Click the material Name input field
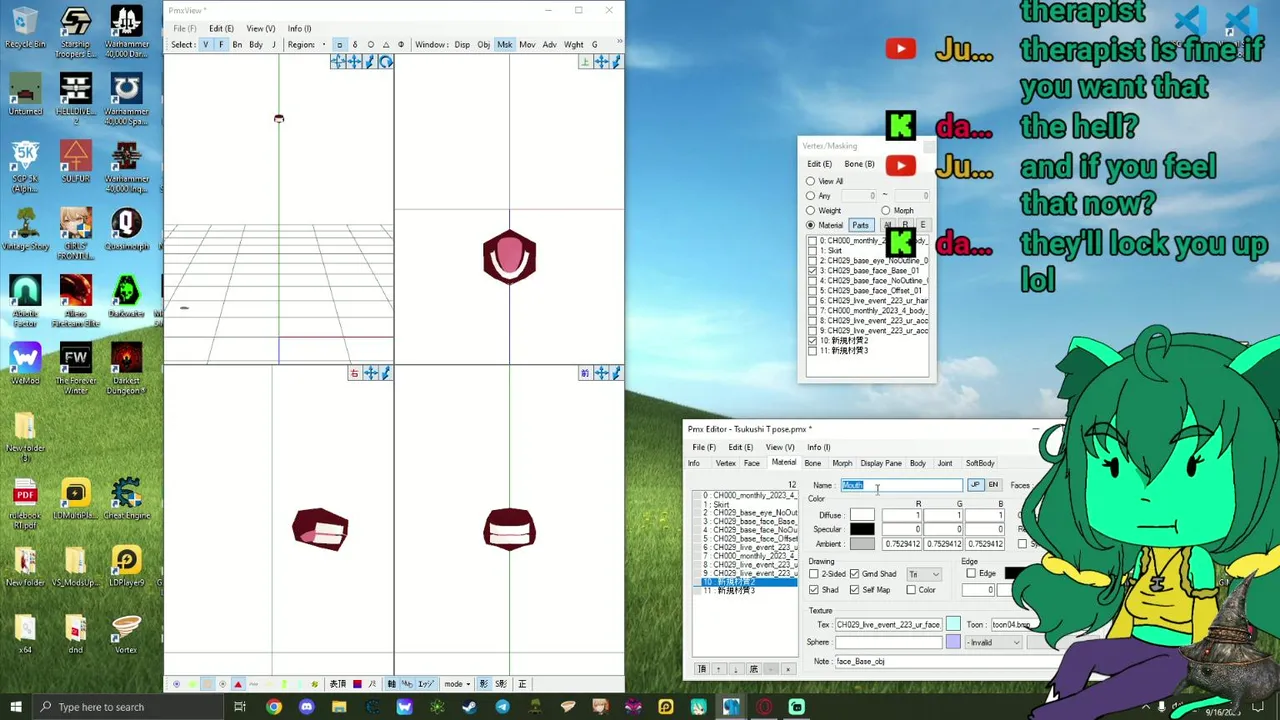Viewport: 1280px width, 720px height. (901, 485)
